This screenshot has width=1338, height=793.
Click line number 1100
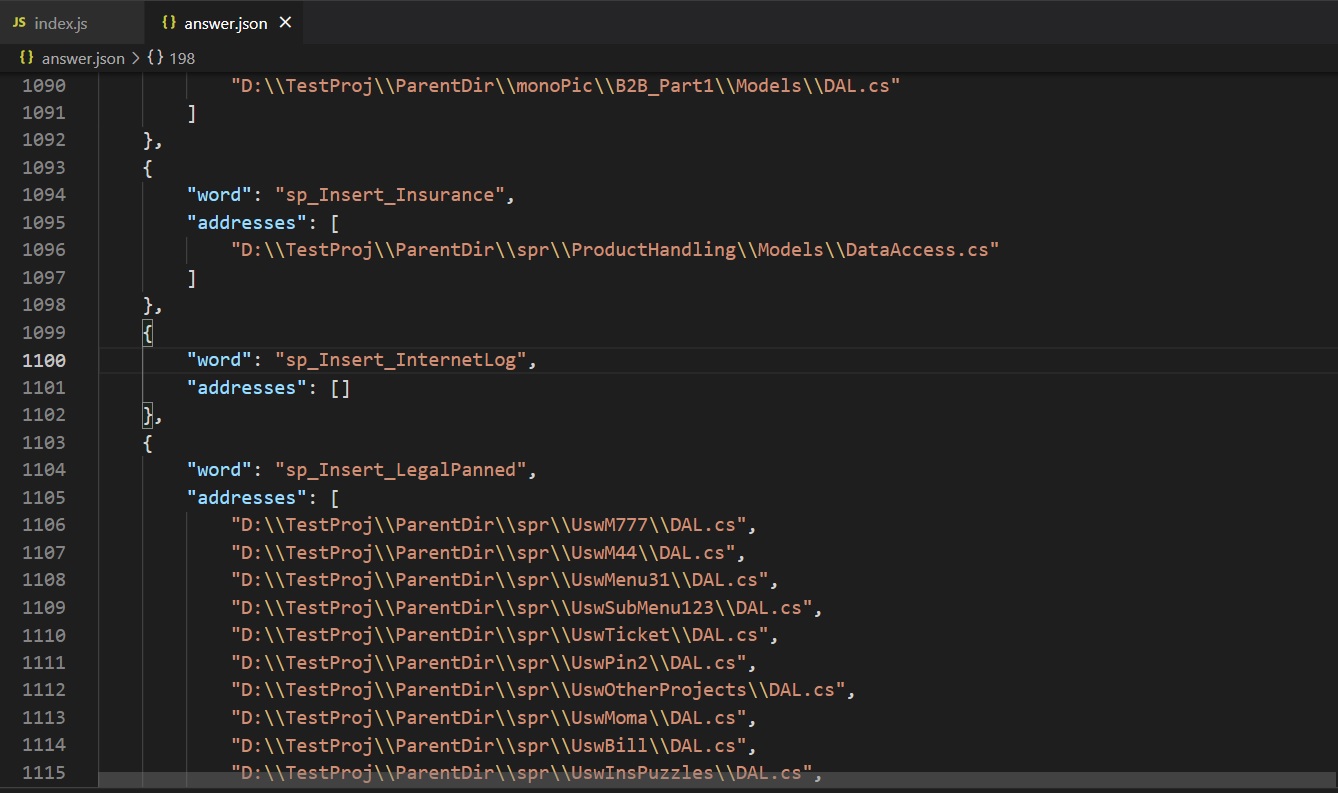(44, 360)
